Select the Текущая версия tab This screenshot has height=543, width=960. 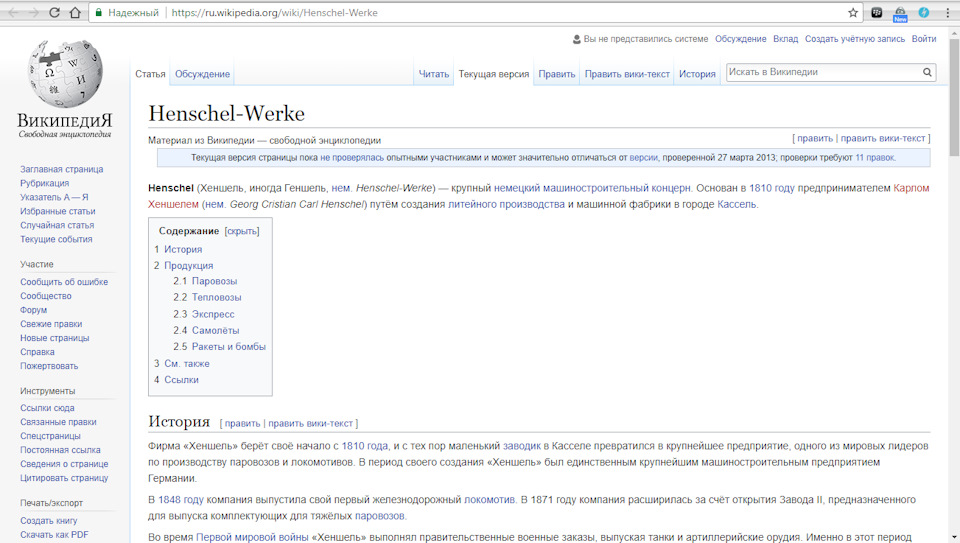493,74
